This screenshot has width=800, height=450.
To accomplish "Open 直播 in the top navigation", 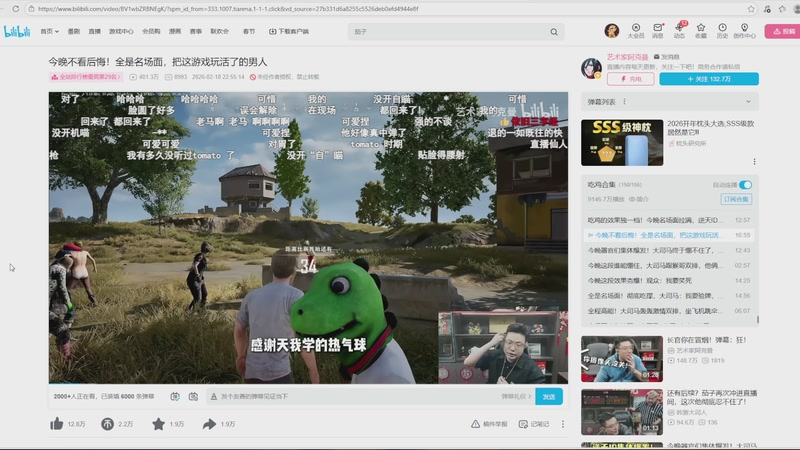I will pyautogui.click(x=94, y=32).
